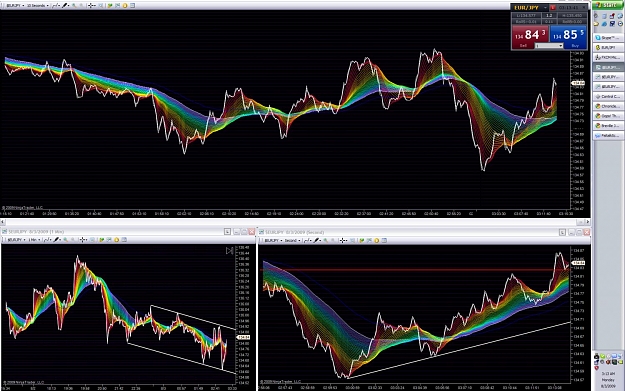Toggle the crosshair tool in Second chart
The width and height of the screenshot is (625, 391).
[343, 240]
